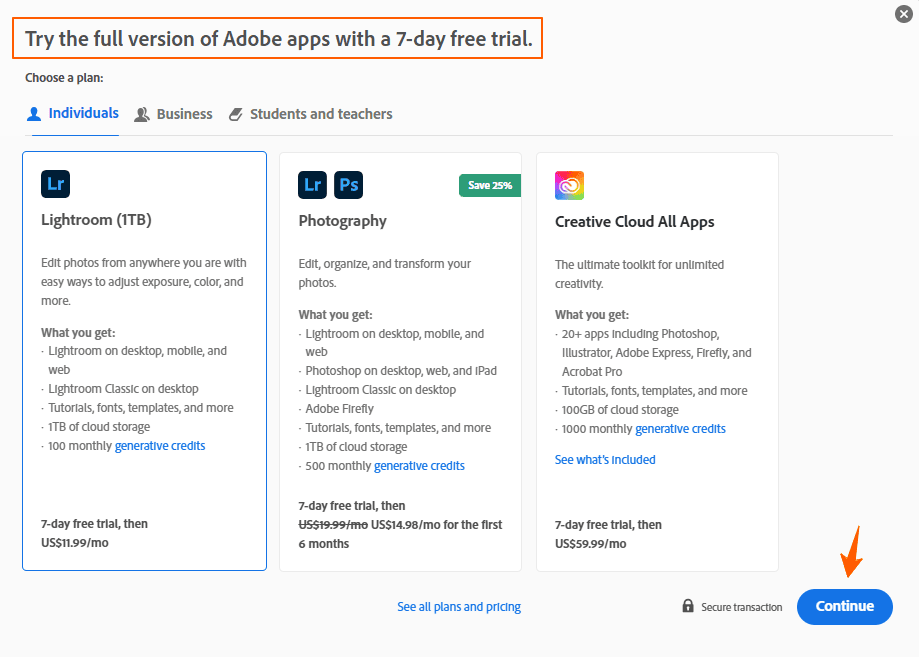
Task: Click the Lightroom icon in the Lightroom (1TB) card
Action: [x=56, y=184]
